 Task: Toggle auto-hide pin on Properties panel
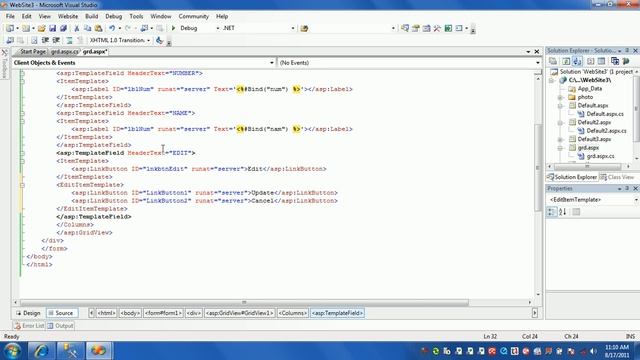[x=627, y=189]
